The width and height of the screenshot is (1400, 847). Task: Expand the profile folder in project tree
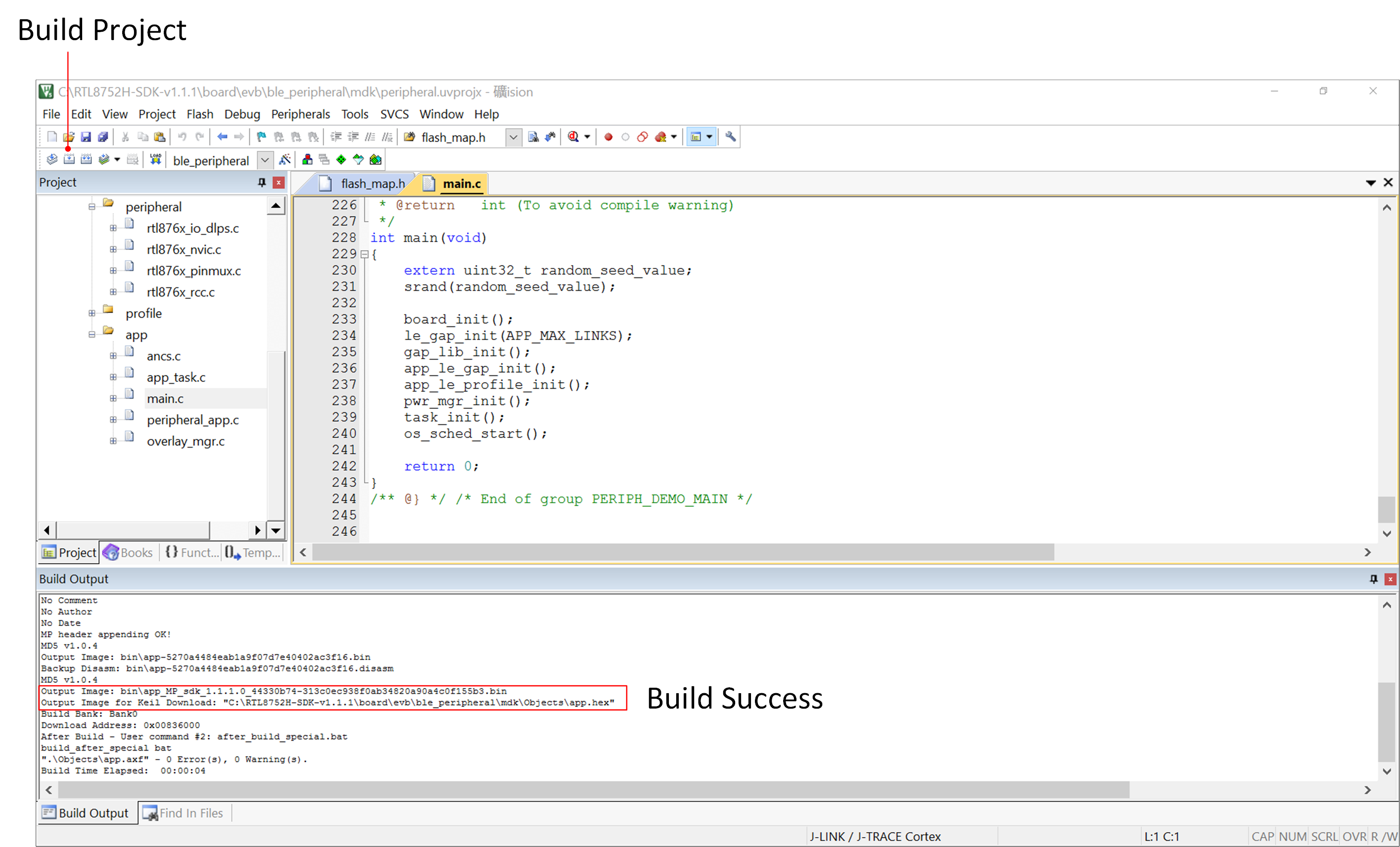point(92,313)
